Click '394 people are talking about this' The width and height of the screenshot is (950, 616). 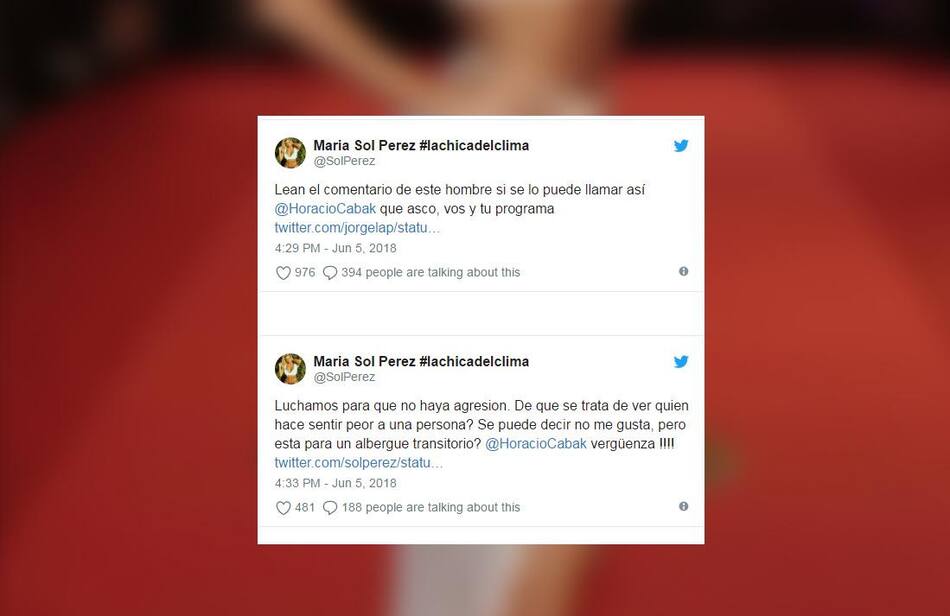[x=431, y=273]
